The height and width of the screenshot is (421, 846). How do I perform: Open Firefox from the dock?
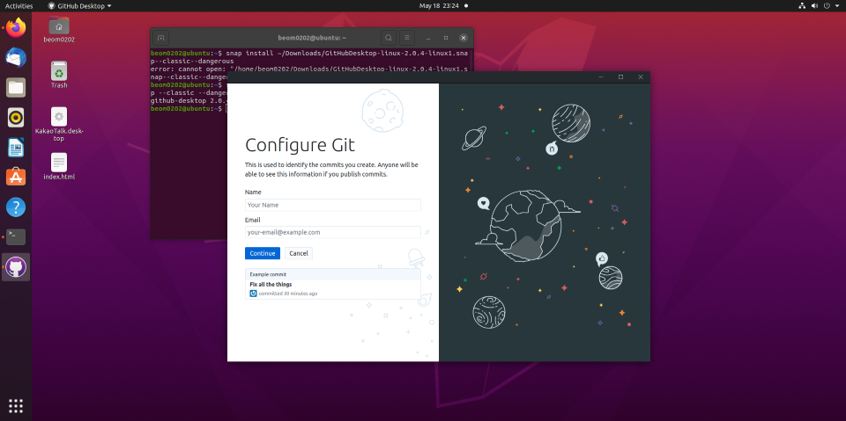(16, 27)
